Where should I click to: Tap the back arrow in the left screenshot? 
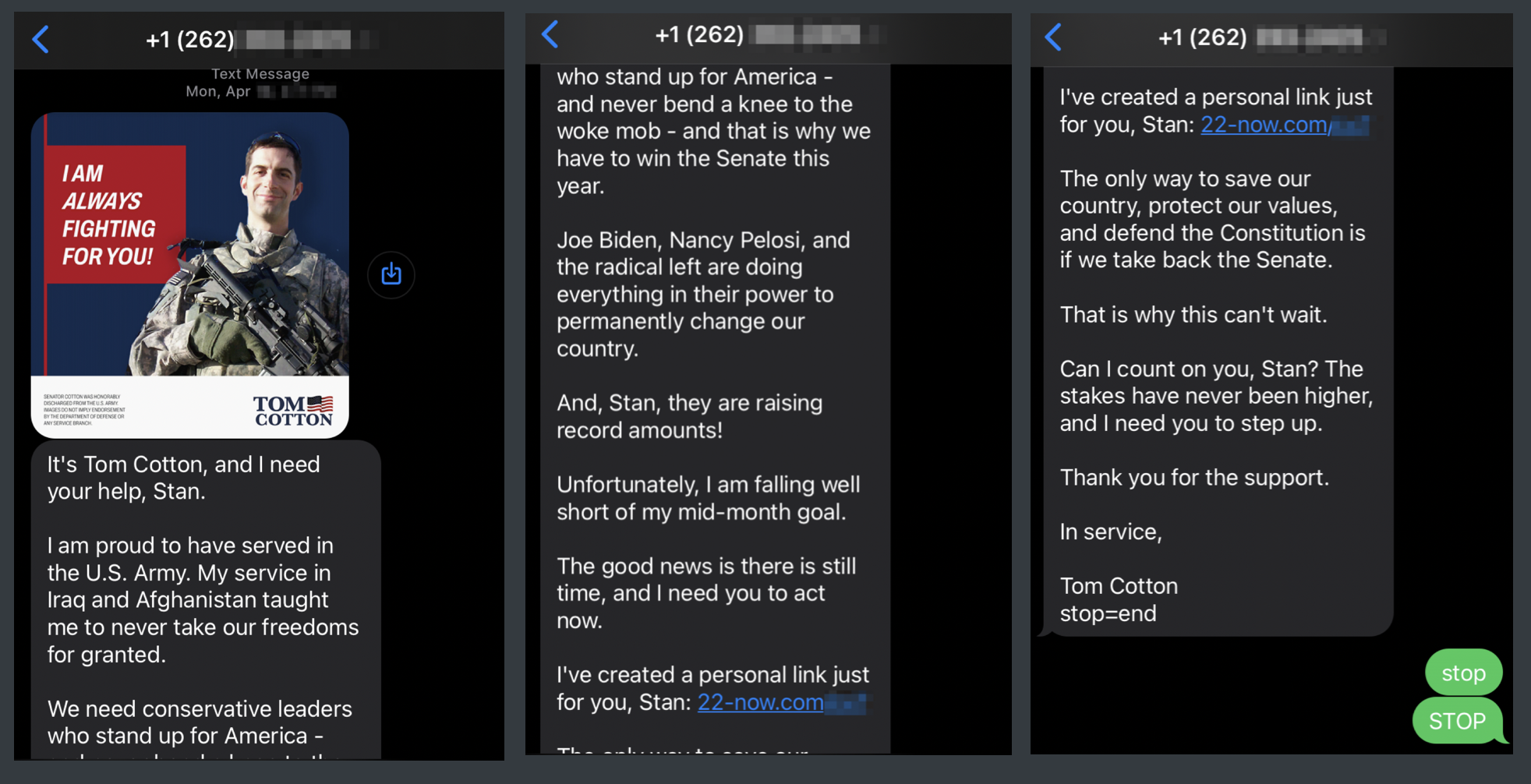pos(41,39)
